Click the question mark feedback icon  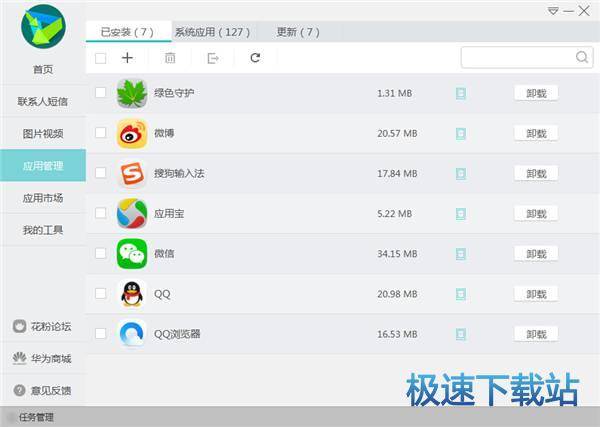coord(19,390)
